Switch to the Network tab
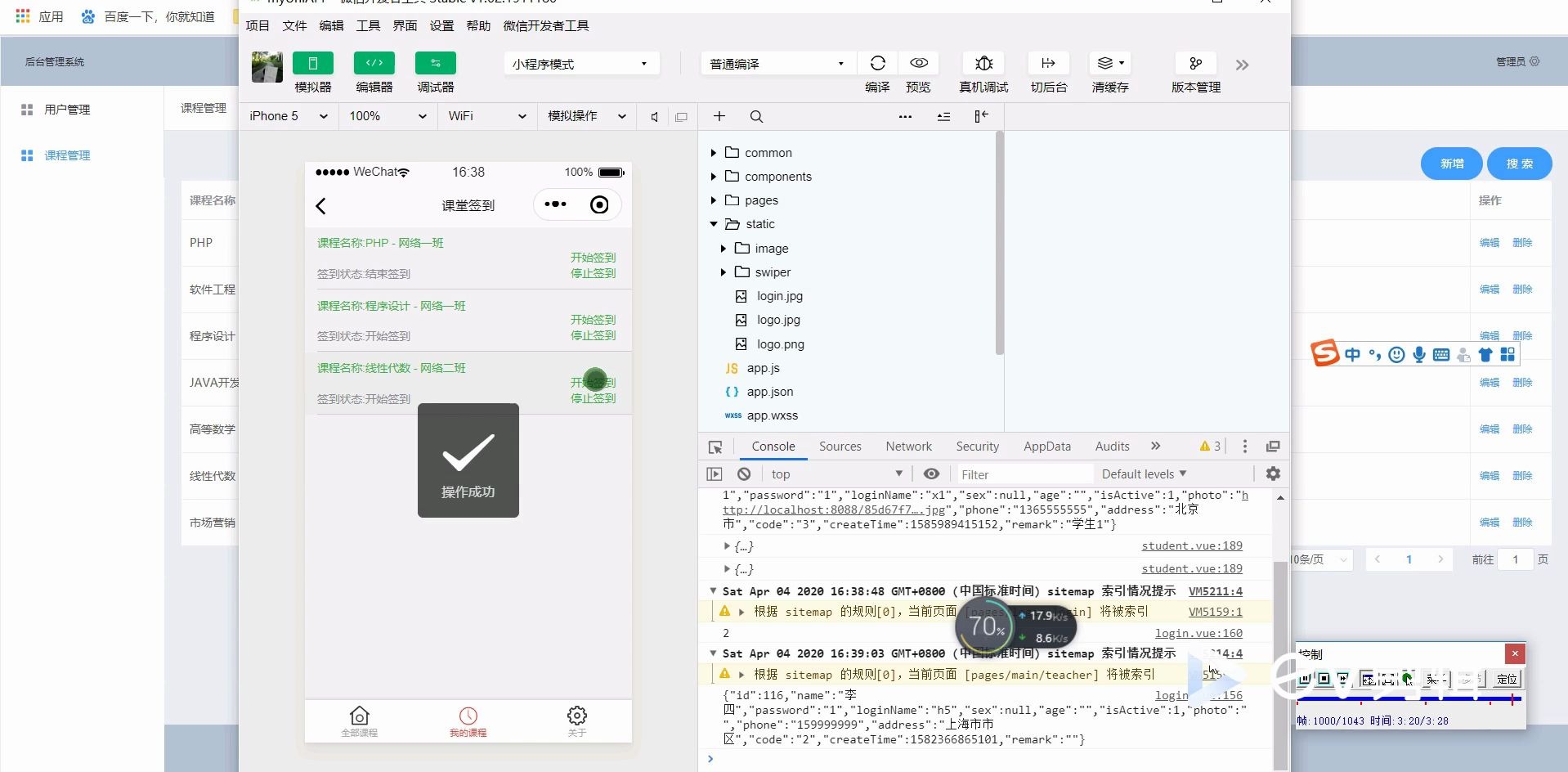The image size is (1568, 772). point(908,446)
